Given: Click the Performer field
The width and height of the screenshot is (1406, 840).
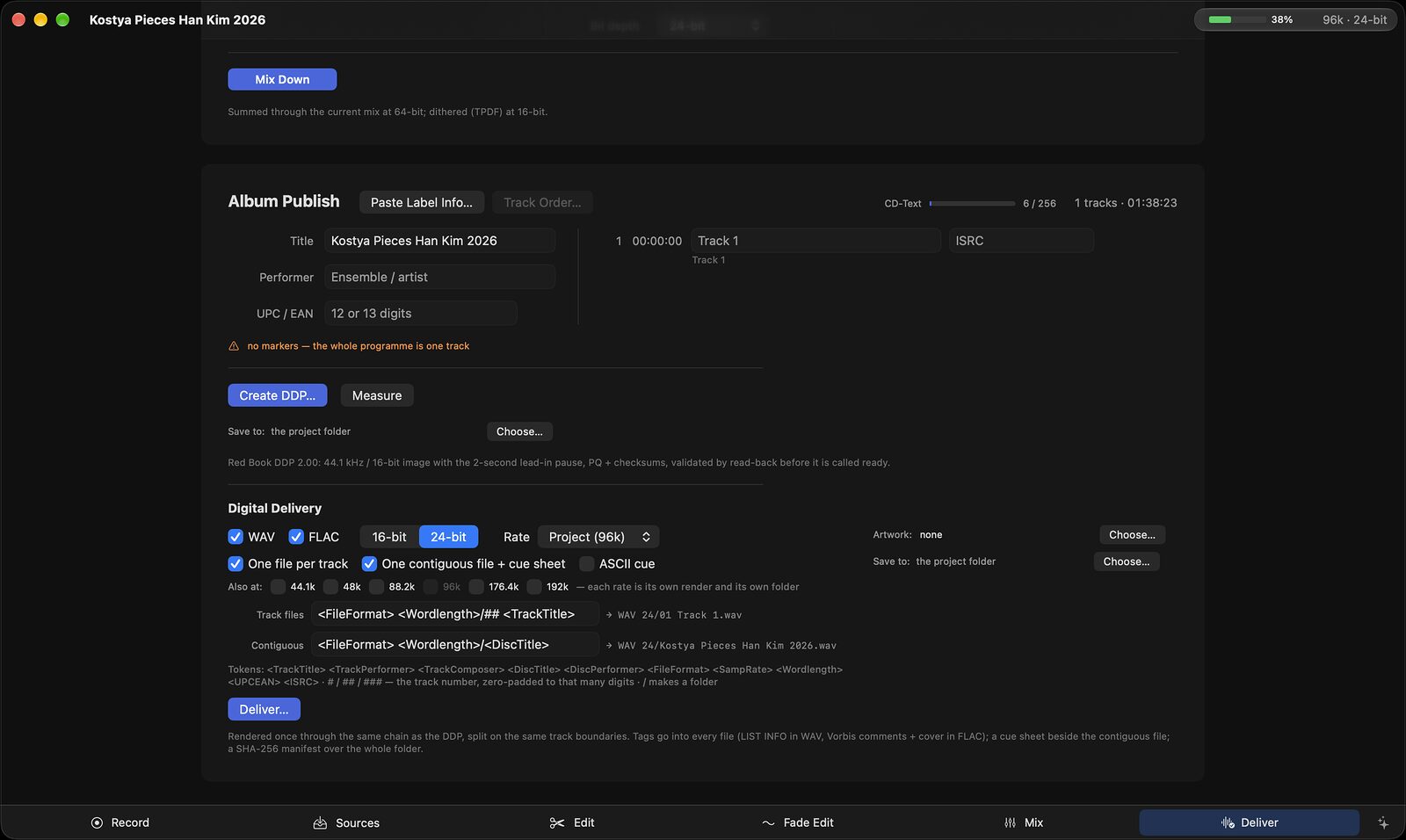Looking at the screenshot, I should (x=439, y=277).
